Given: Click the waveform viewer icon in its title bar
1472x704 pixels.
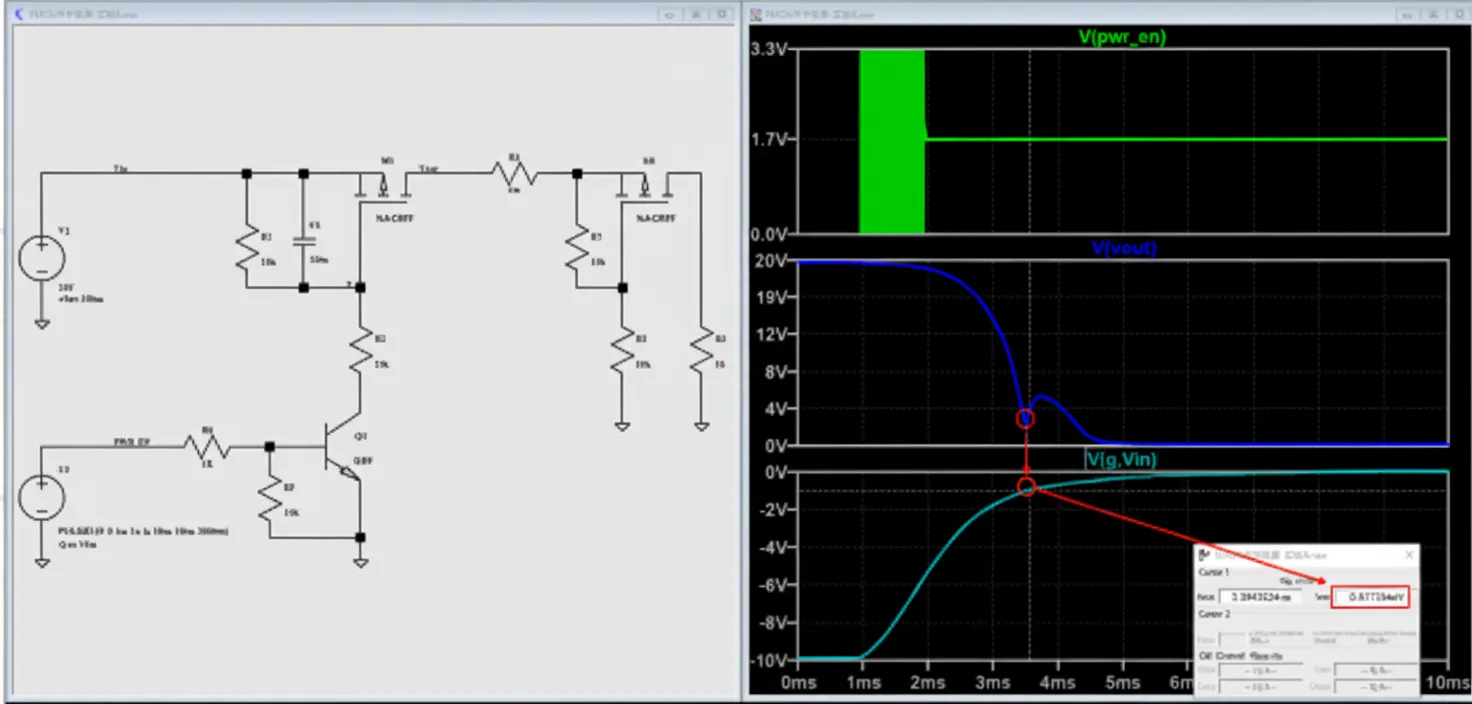Looking at the screenshot, I should [756, 14].
